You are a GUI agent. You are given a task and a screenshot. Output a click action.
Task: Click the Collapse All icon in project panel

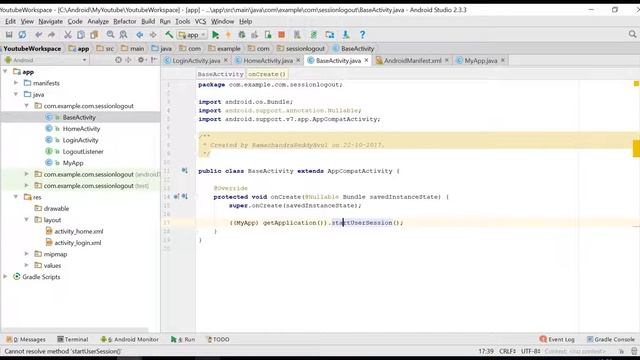(128, 60)
